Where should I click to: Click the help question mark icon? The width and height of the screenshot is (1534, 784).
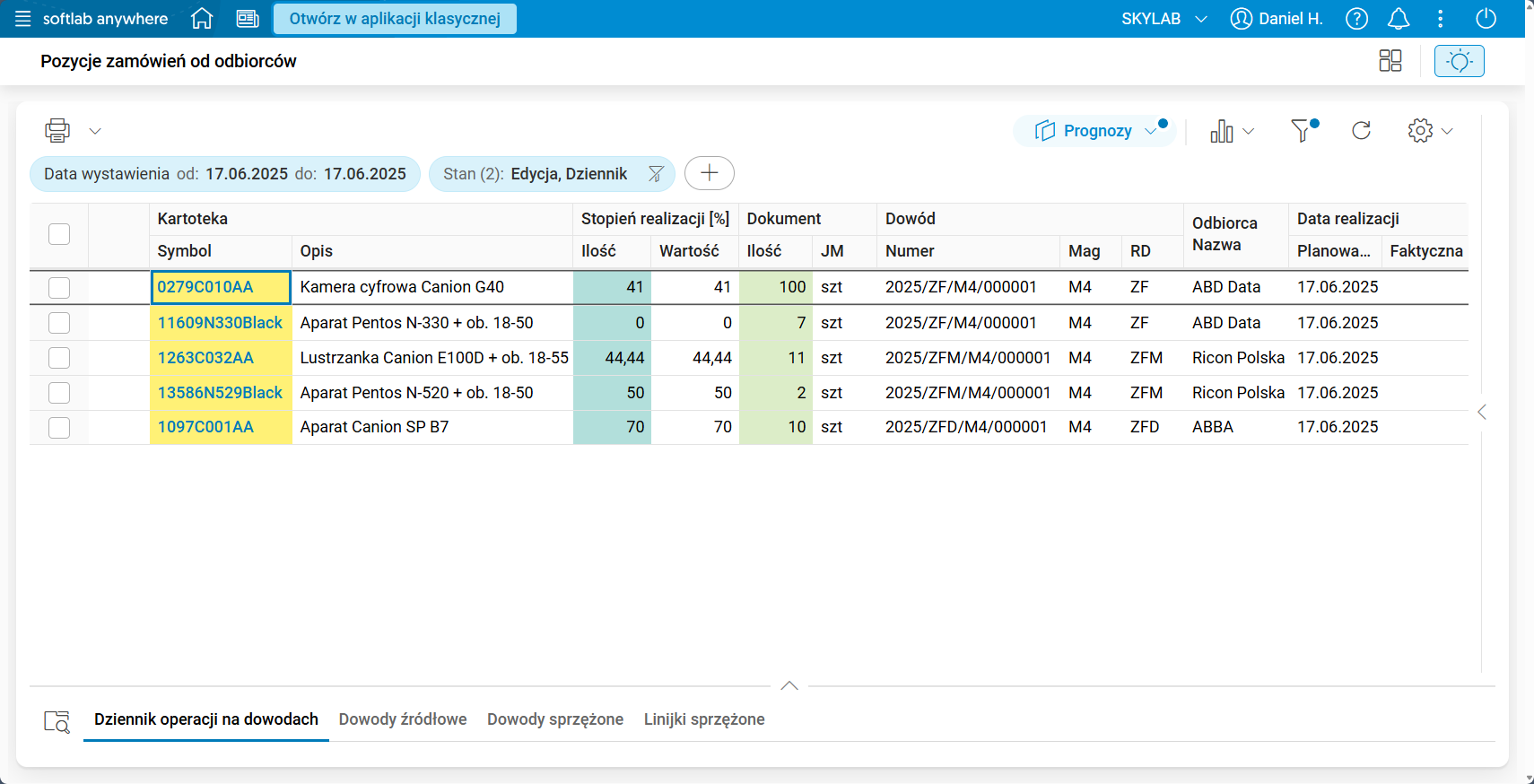tap(1356, 19)
